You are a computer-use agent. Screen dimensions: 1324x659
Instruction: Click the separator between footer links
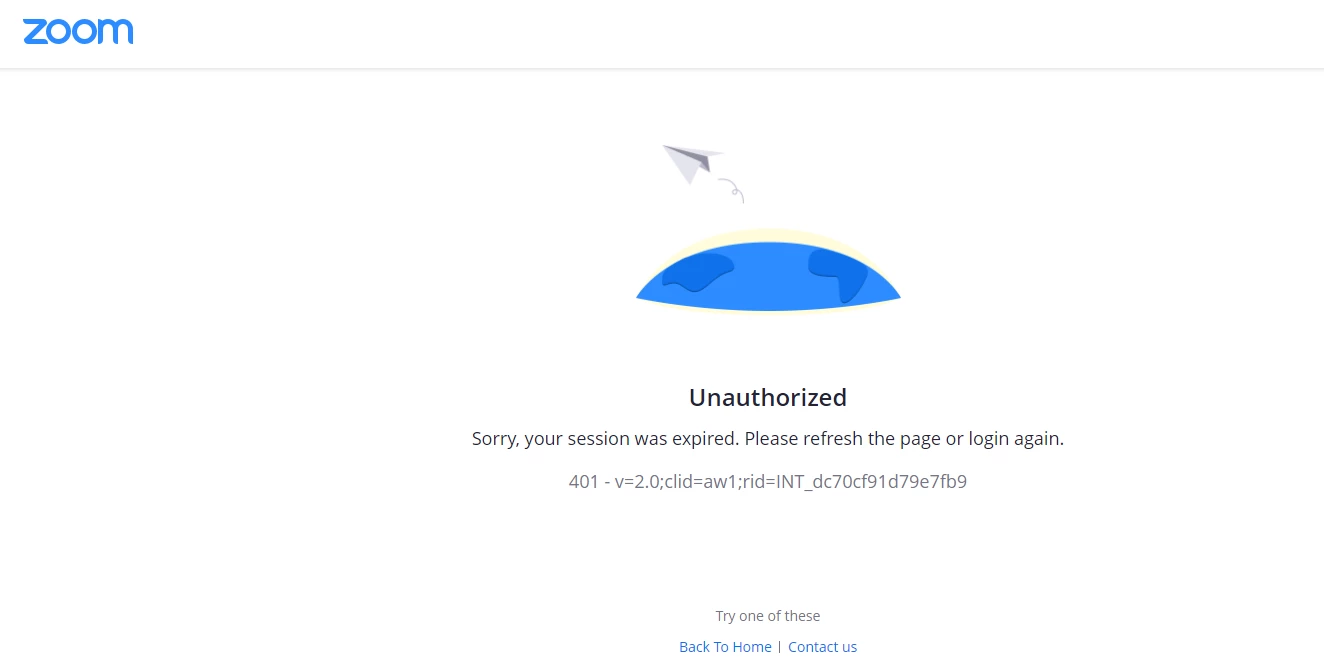tap(780, 647)
